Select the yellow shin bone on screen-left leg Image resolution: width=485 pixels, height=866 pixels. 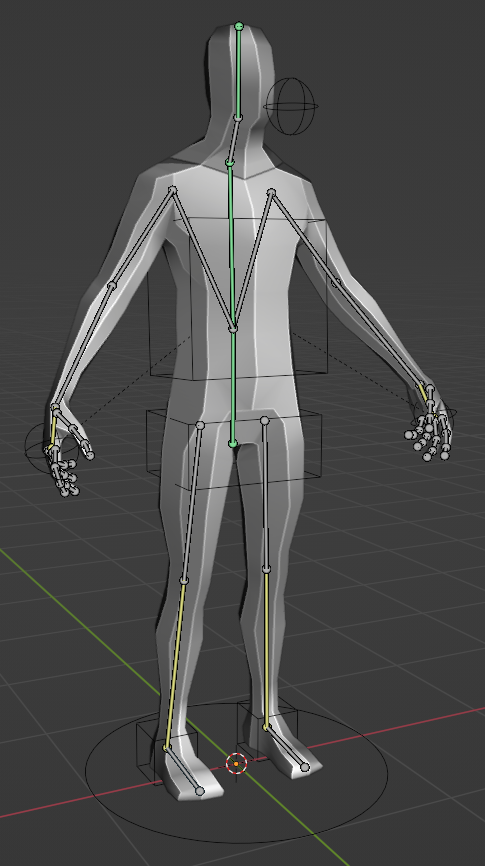[175, 664]
